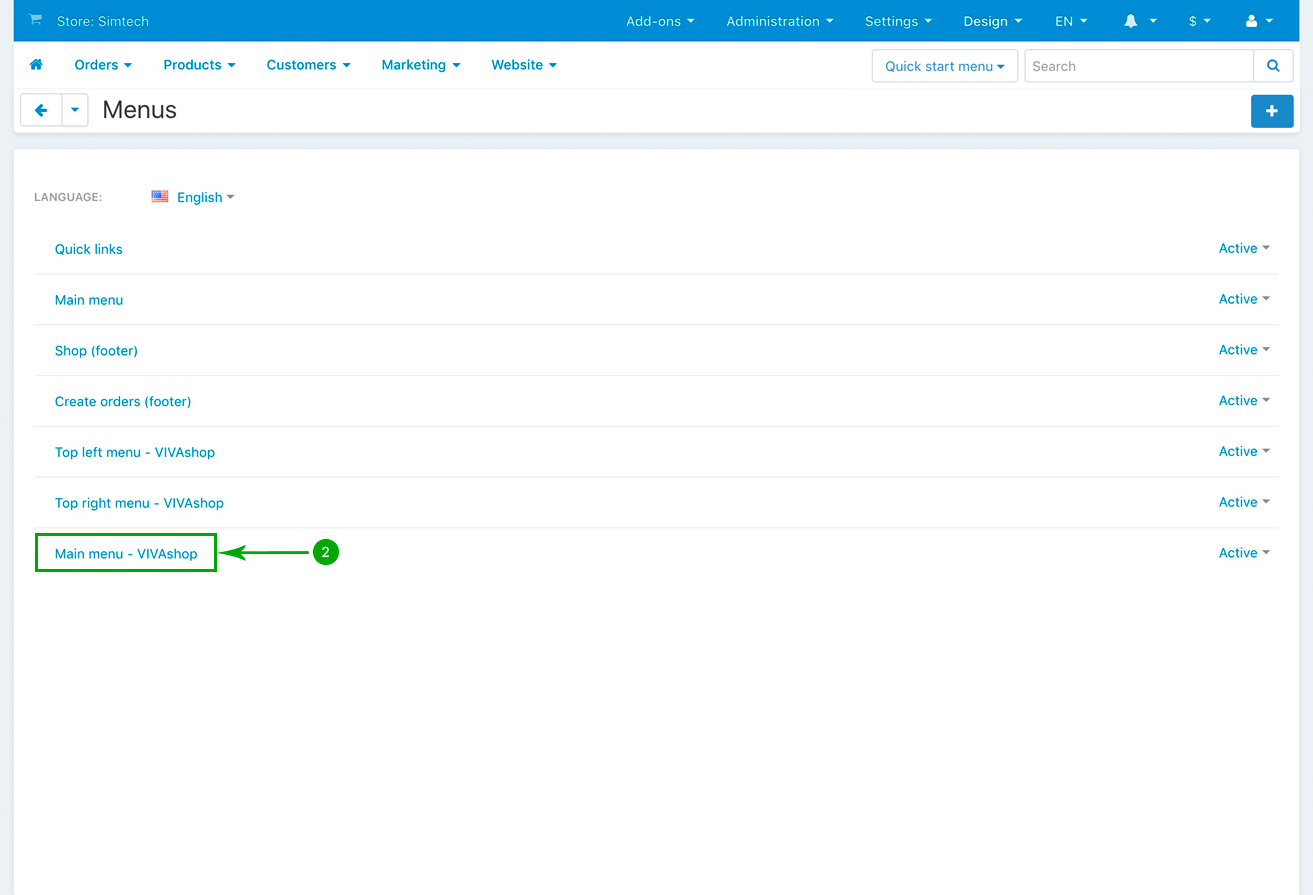Expand the Quick start menu dropdown

944,66
